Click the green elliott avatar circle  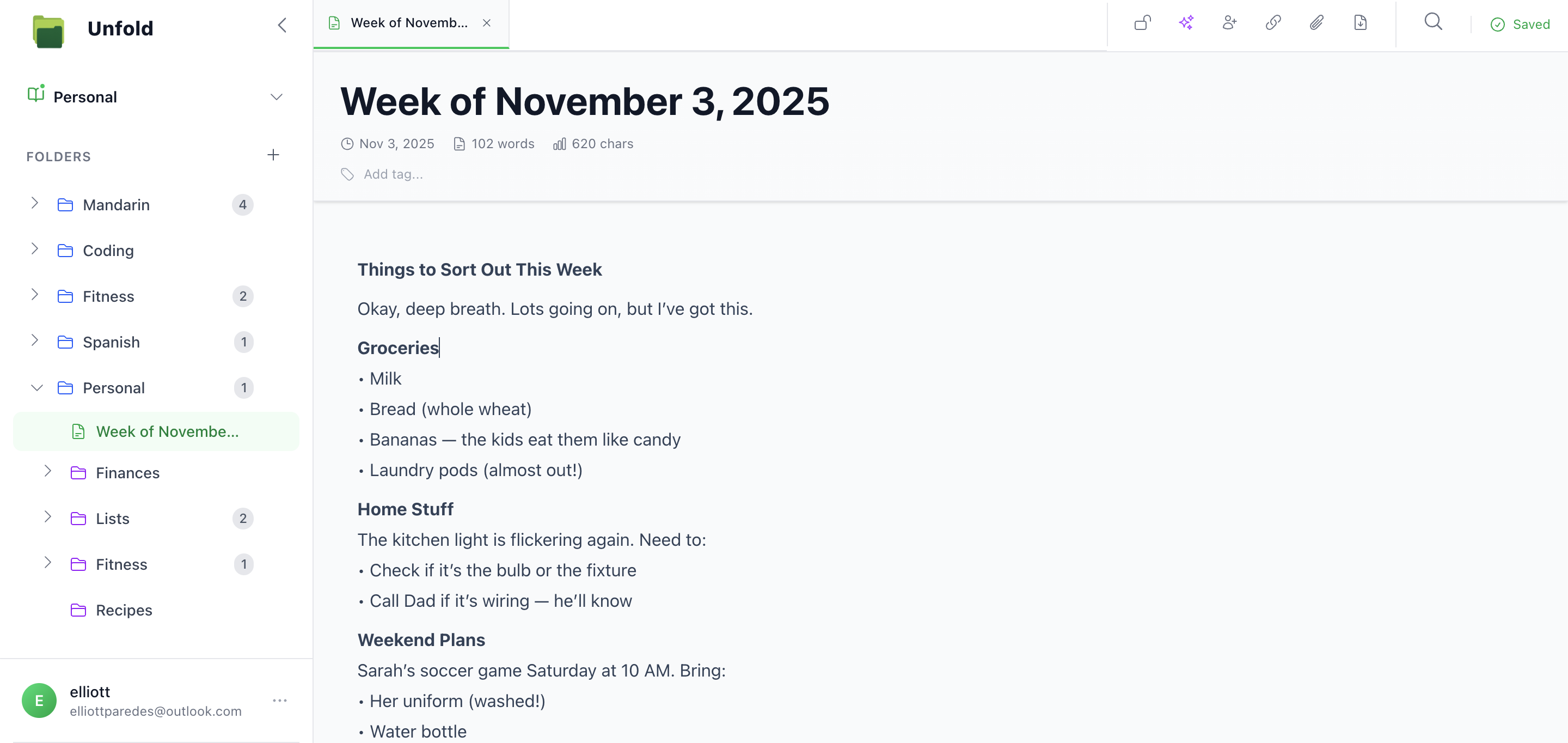tap(39, 701)
